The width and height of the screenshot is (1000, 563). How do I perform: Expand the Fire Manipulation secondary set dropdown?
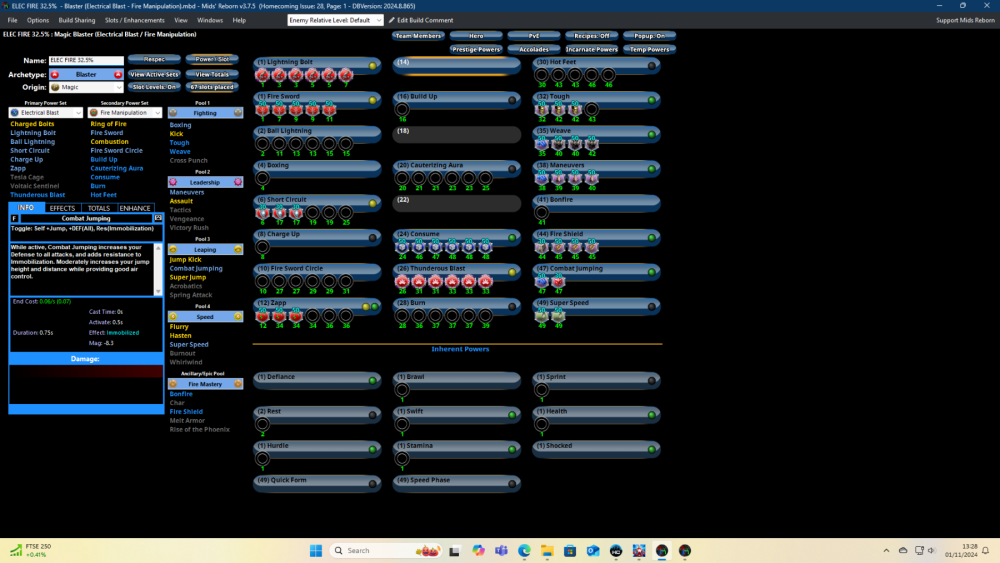[x=125, y=112]
